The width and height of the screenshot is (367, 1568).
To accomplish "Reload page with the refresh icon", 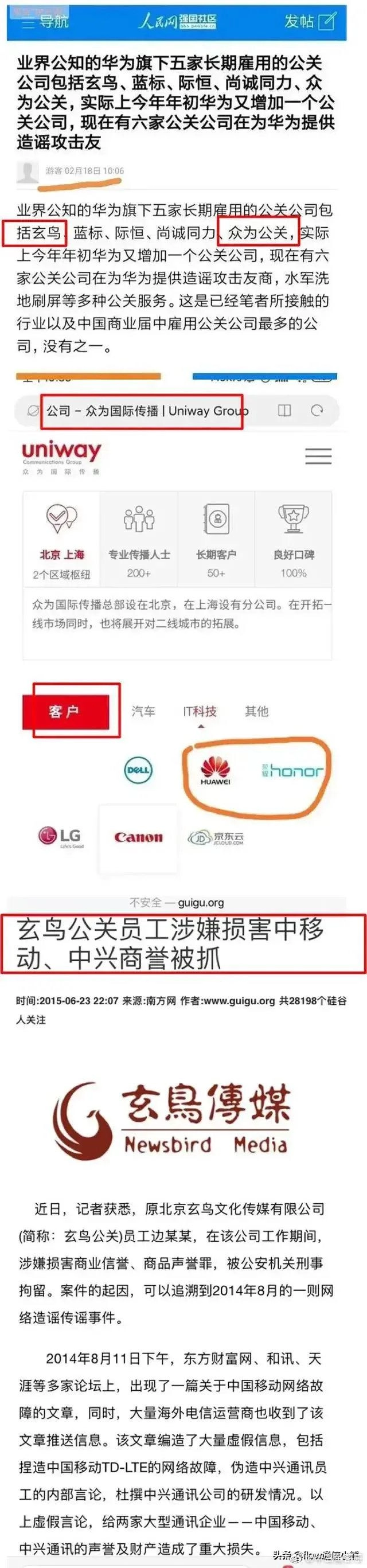I will click(317, 410).
